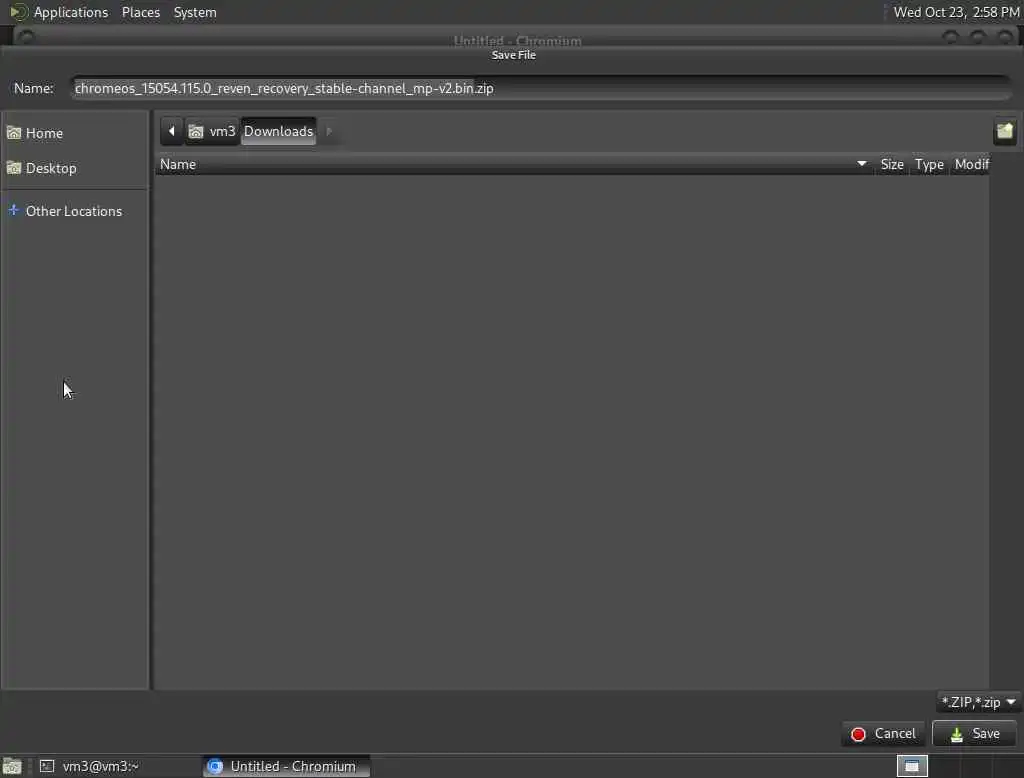Select the Downloads path bar button
The height and width of the screenshot is (778, 1024).
tap(279, 131)
